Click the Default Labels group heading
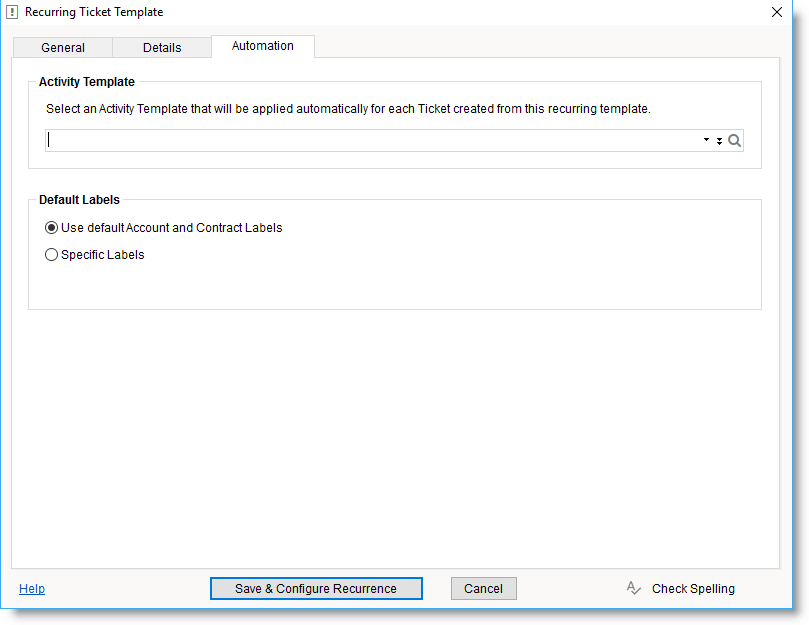This screenshot has width=809, height=625. tap(79, 200)
